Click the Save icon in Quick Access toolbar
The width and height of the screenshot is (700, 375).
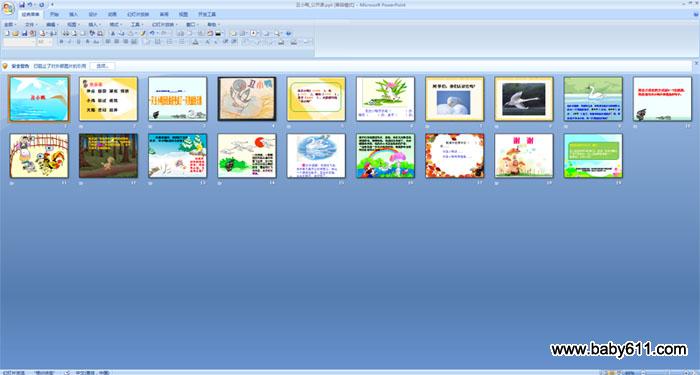22,5
